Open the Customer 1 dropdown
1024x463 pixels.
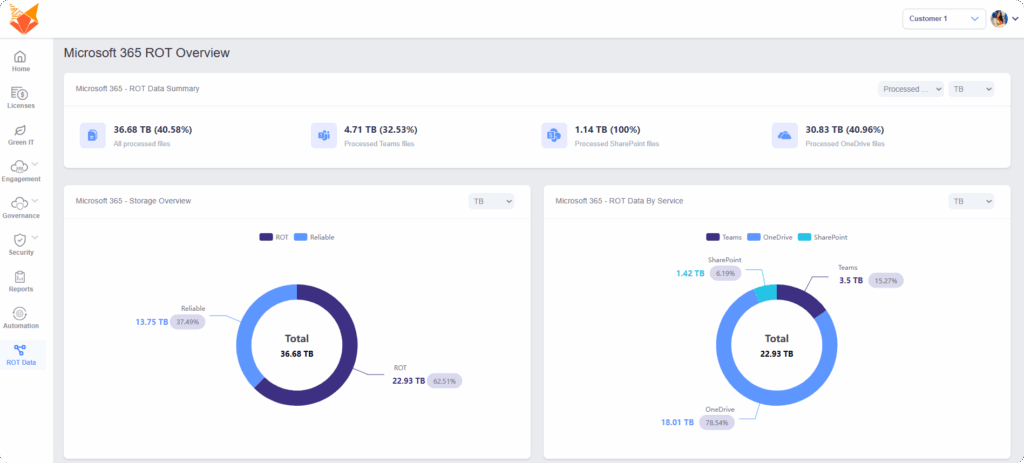944,19
